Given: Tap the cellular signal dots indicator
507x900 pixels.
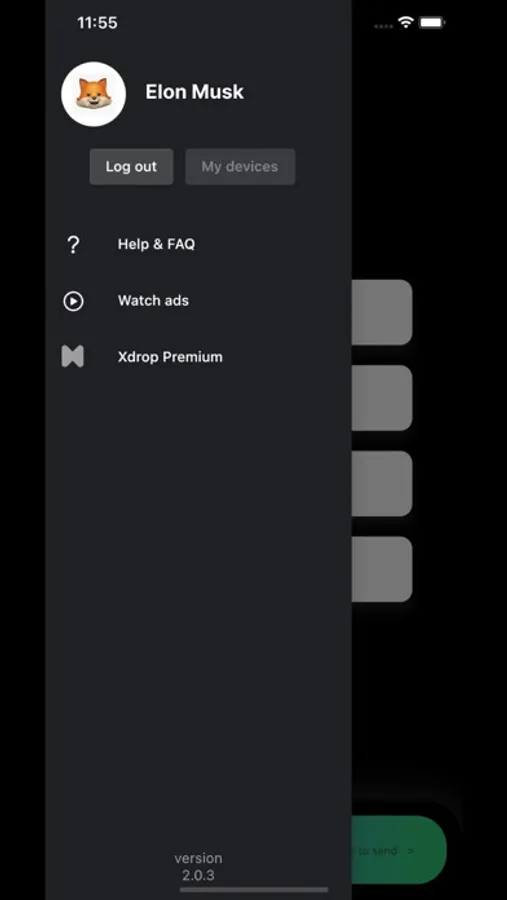Looking at the screenshot, I should (384, 26).
